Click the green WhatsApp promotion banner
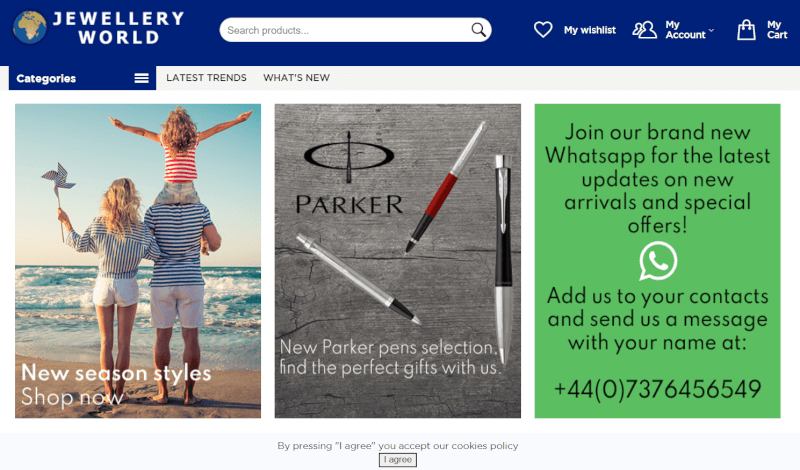 click(x=658, y=261)
